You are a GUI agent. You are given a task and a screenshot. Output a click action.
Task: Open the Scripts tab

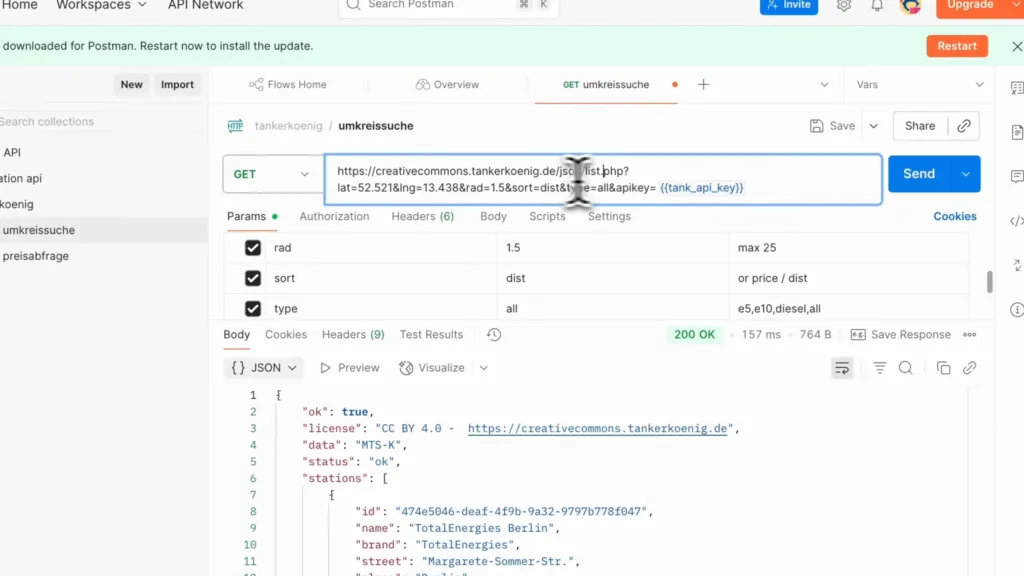[547, 217]
